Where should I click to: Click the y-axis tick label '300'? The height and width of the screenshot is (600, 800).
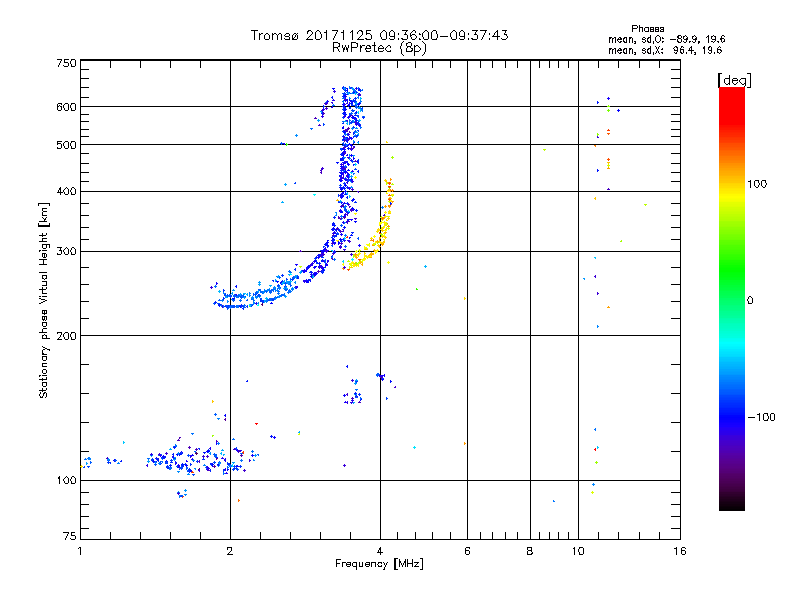pos(67,252)
